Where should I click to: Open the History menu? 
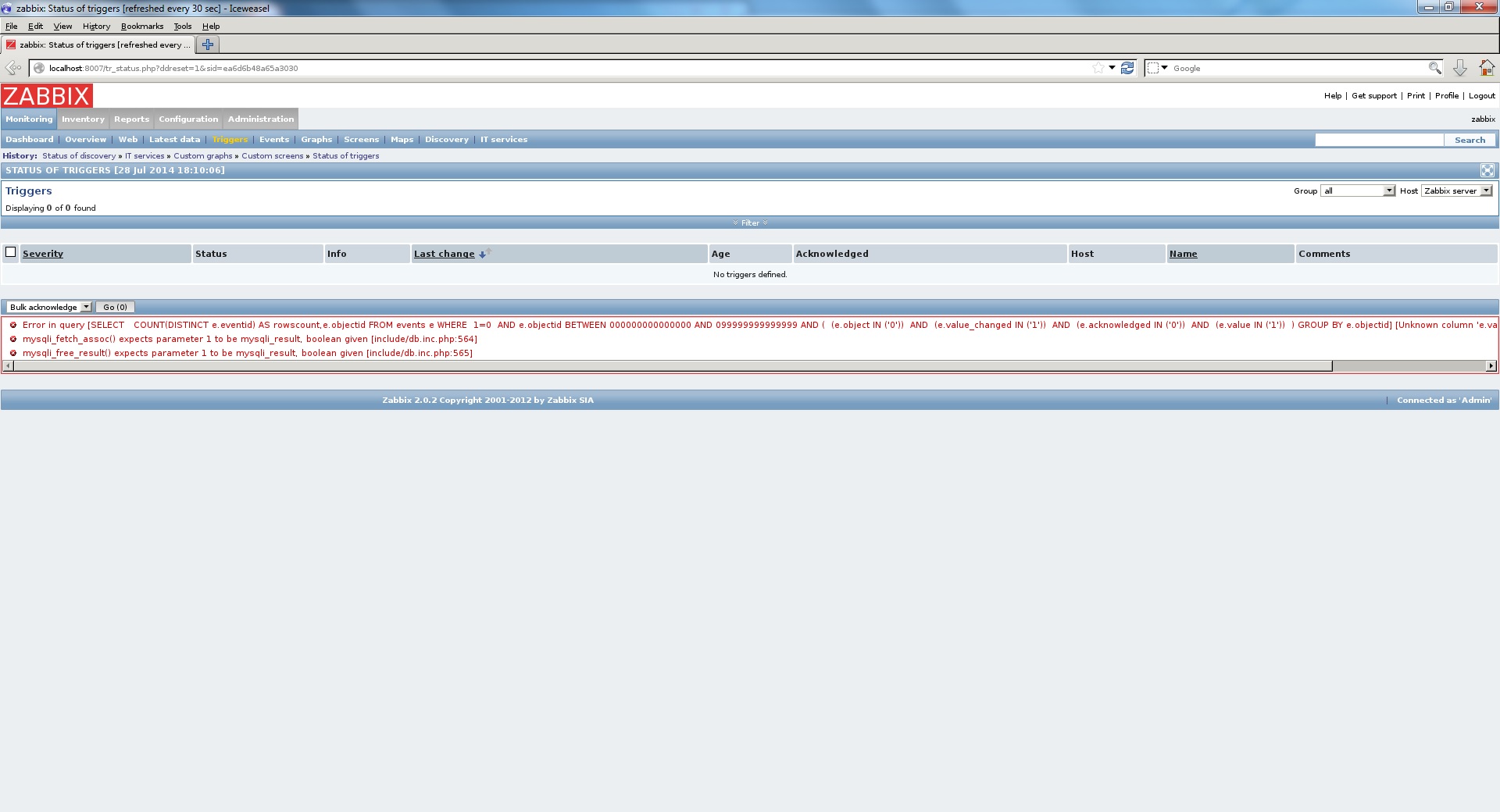click(x=96, y=26)
